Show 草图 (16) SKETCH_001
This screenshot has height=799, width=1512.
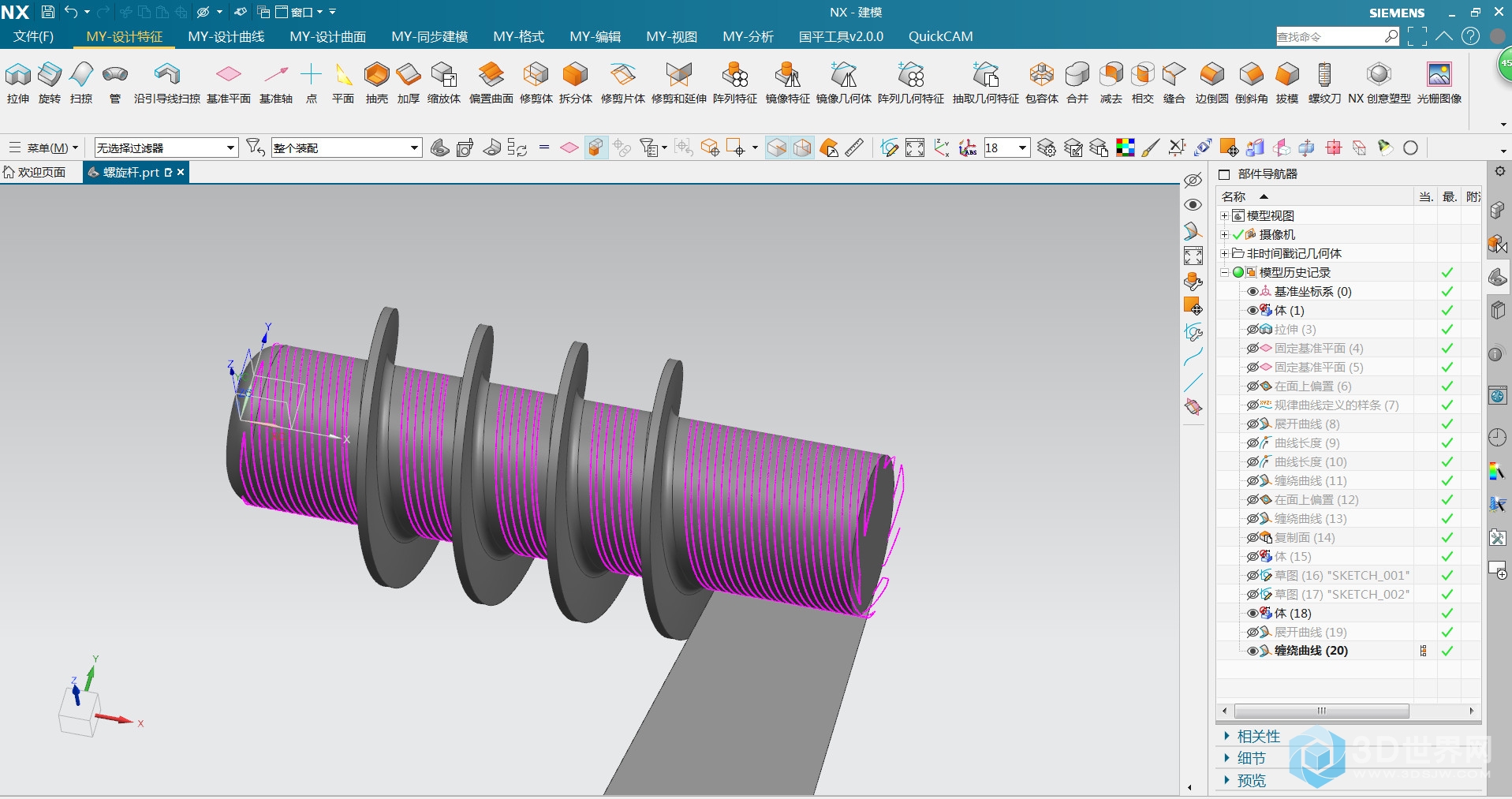click(x=1253, y=576)
